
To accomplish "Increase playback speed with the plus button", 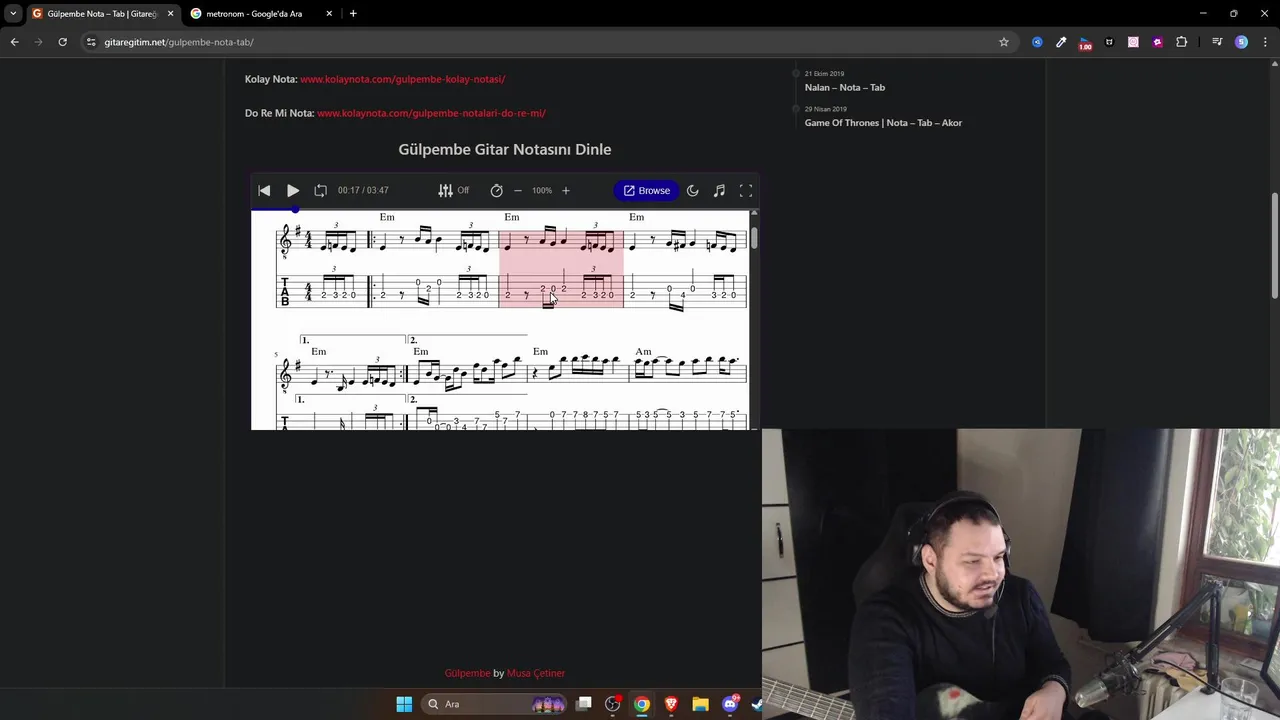I will (x=565, y=190).
